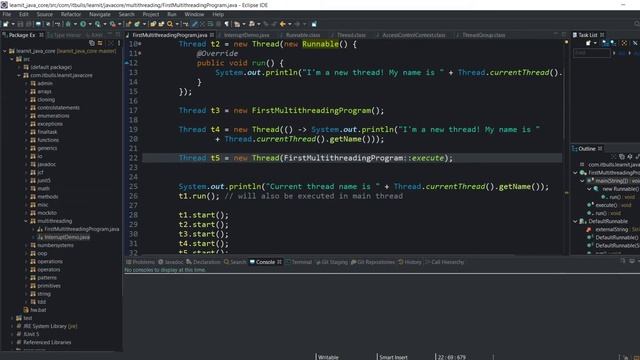Screen dimensions: 640x360
Task: Click the Pin Editor icon at toolbar end
Action: (314, 24)
